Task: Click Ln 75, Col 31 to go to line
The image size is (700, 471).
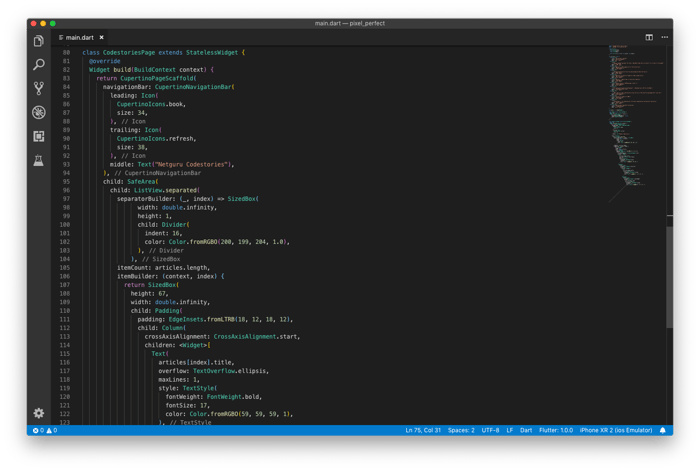Action: pos(421,430)
